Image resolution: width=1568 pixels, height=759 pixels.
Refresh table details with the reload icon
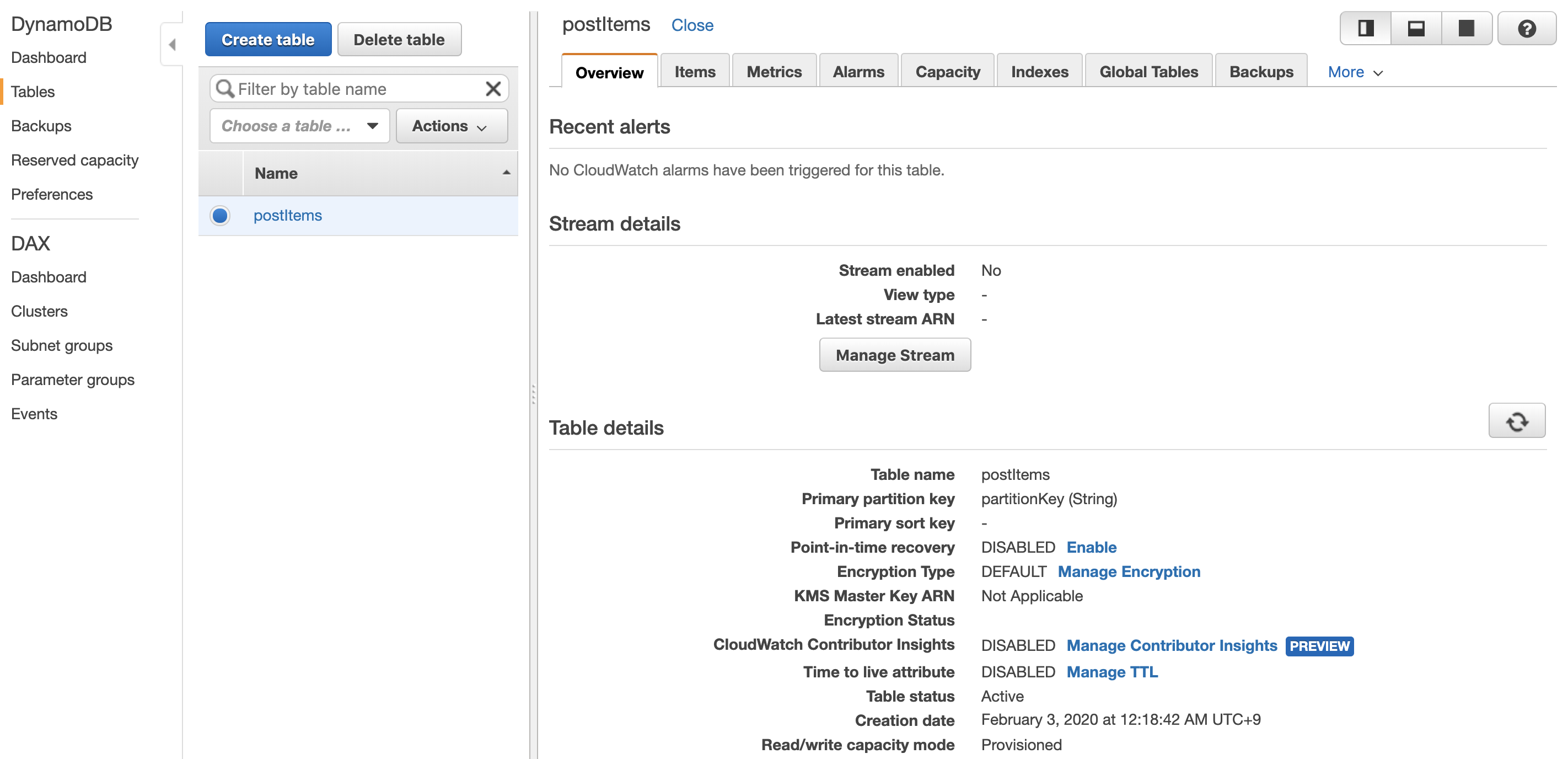[1516, 421]
